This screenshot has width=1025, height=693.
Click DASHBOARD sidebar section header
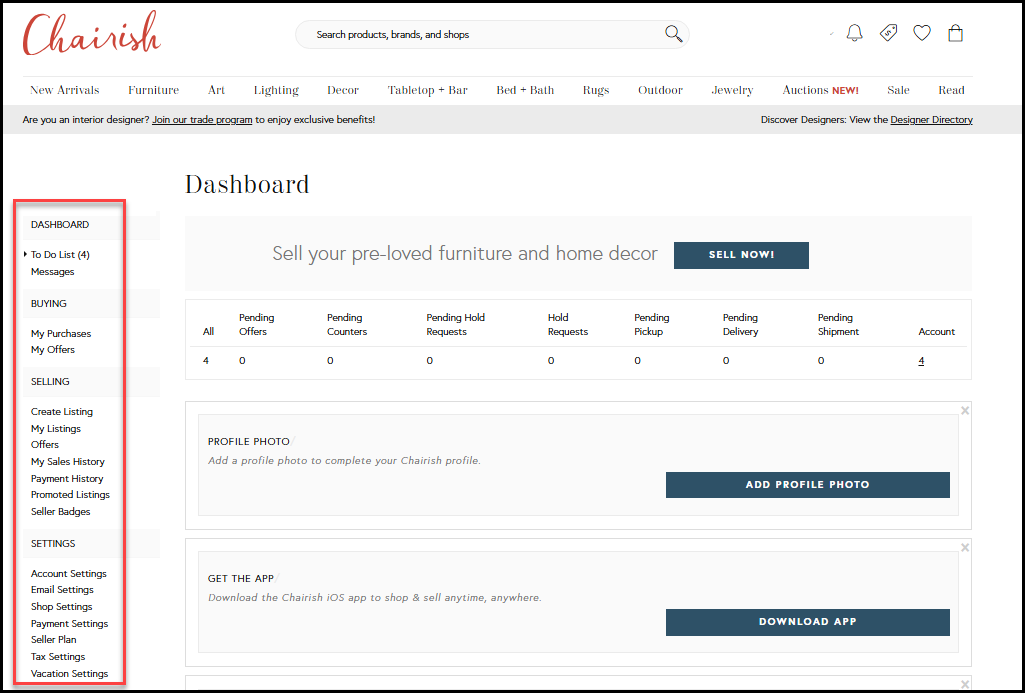59,225
